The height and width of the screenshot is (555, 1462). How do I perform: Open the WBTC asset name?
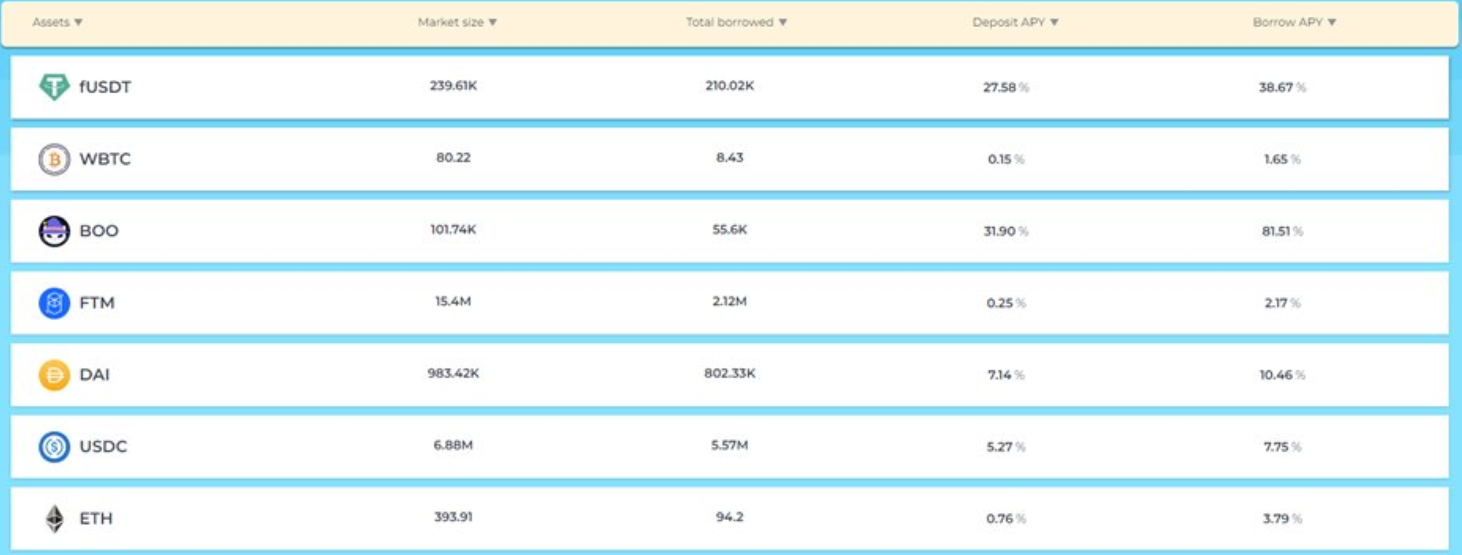(x=105, y=159)
